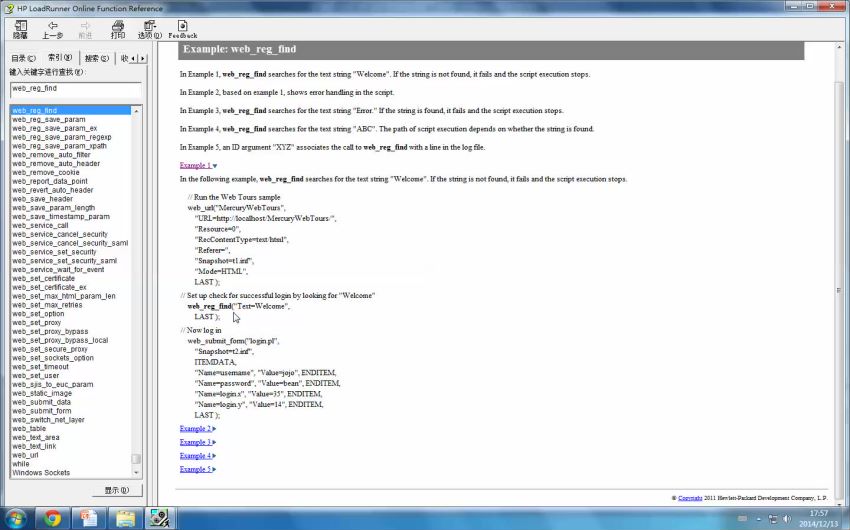850x530 pixels.
Task: Select web_static_image entry
Action: [x=42, y=393]
